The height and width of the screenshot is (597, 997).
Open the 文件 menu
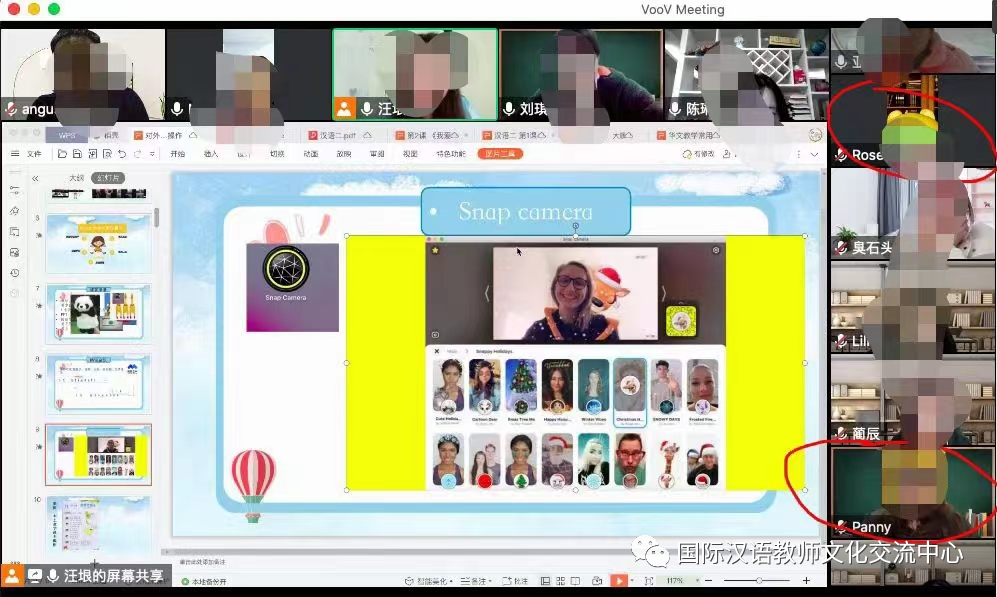[34, 154]
